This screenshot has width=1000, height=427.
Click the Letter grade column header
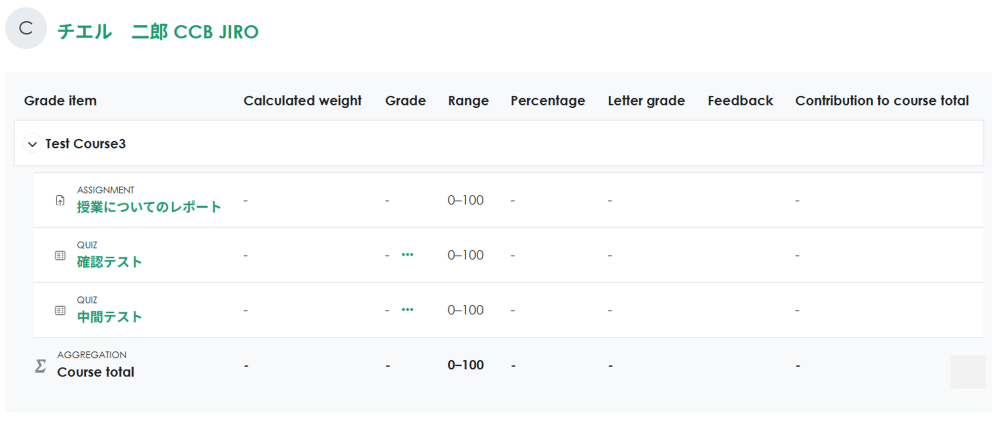tap(646, 101)
